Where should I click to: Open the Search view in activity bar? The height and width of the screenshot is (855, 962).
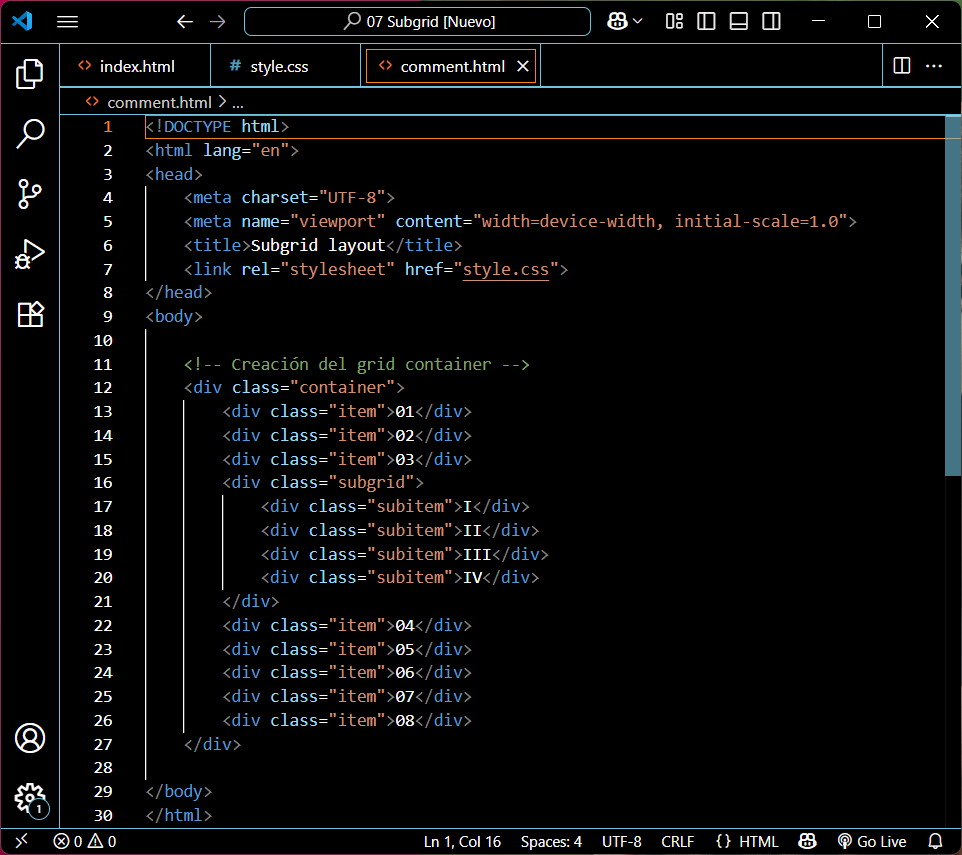29,134
